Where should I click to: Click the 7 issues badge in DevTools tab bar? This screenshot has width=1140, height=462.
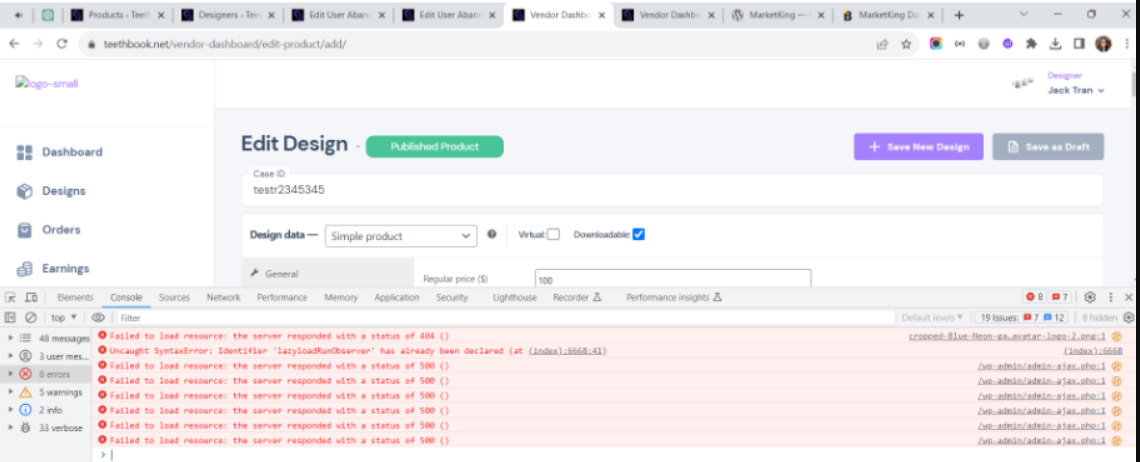tap(1059, 297)
